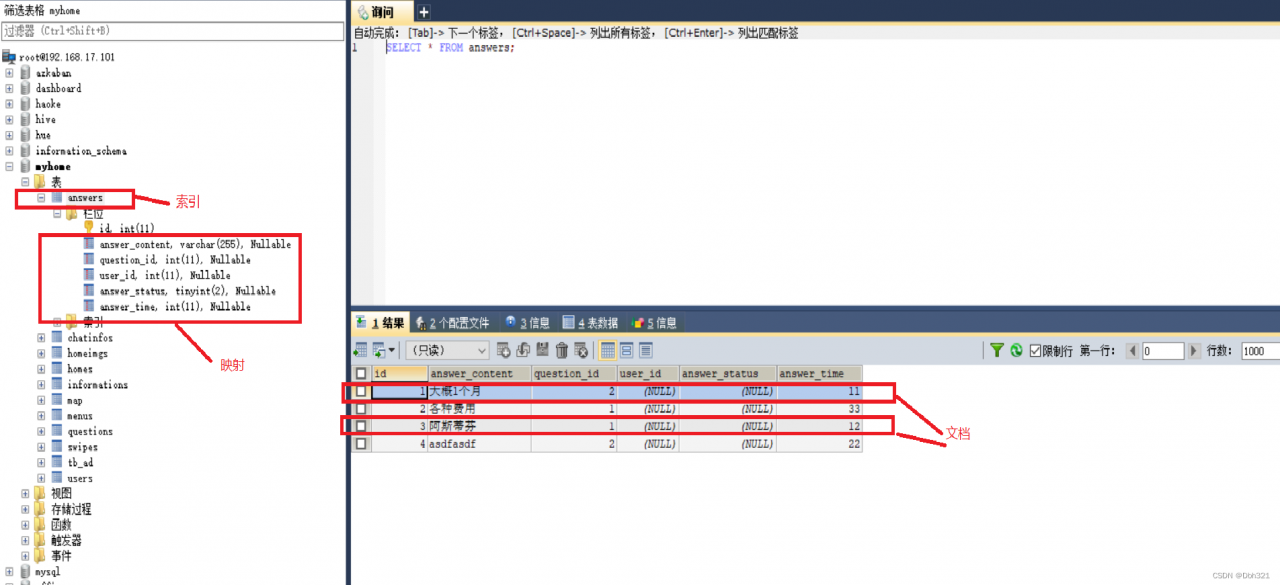Viewport: 1280px width, 585px height.
Task: Click the id column header
Action: [398, 373]
